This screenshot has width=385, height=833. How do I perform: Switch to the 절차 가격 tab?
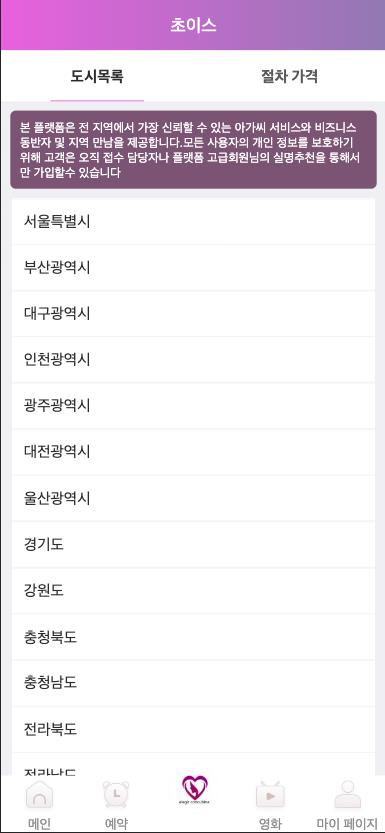click(x=289, y=76)
